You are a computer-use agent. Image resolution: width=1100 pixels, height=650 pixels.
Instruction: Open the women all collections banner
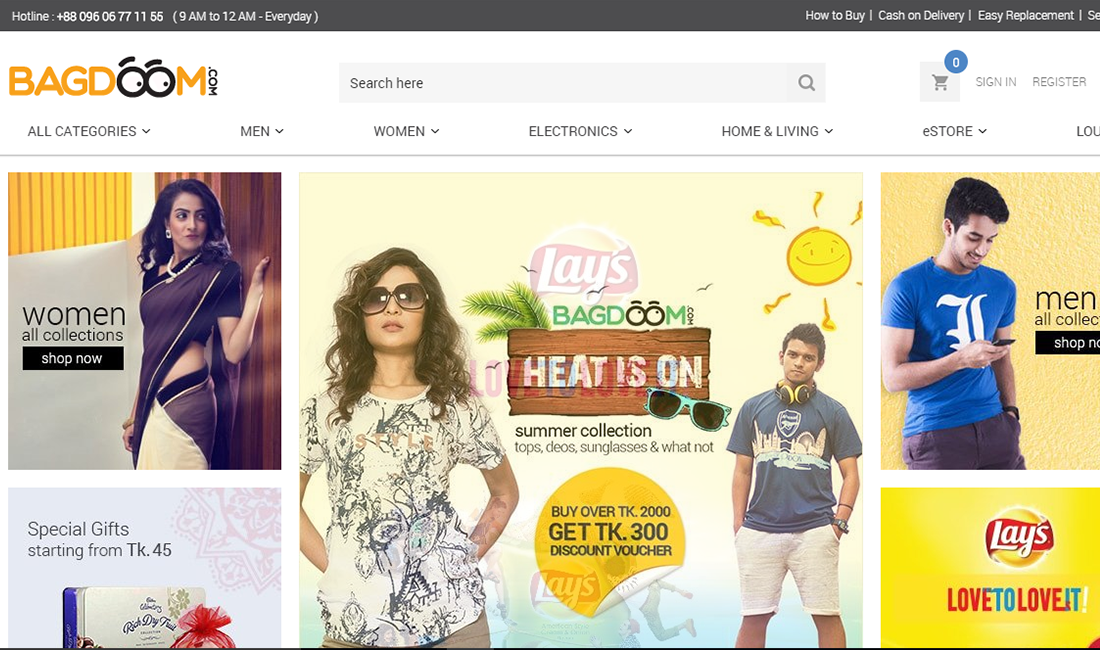pyautogui.click(x=145, y=321)
